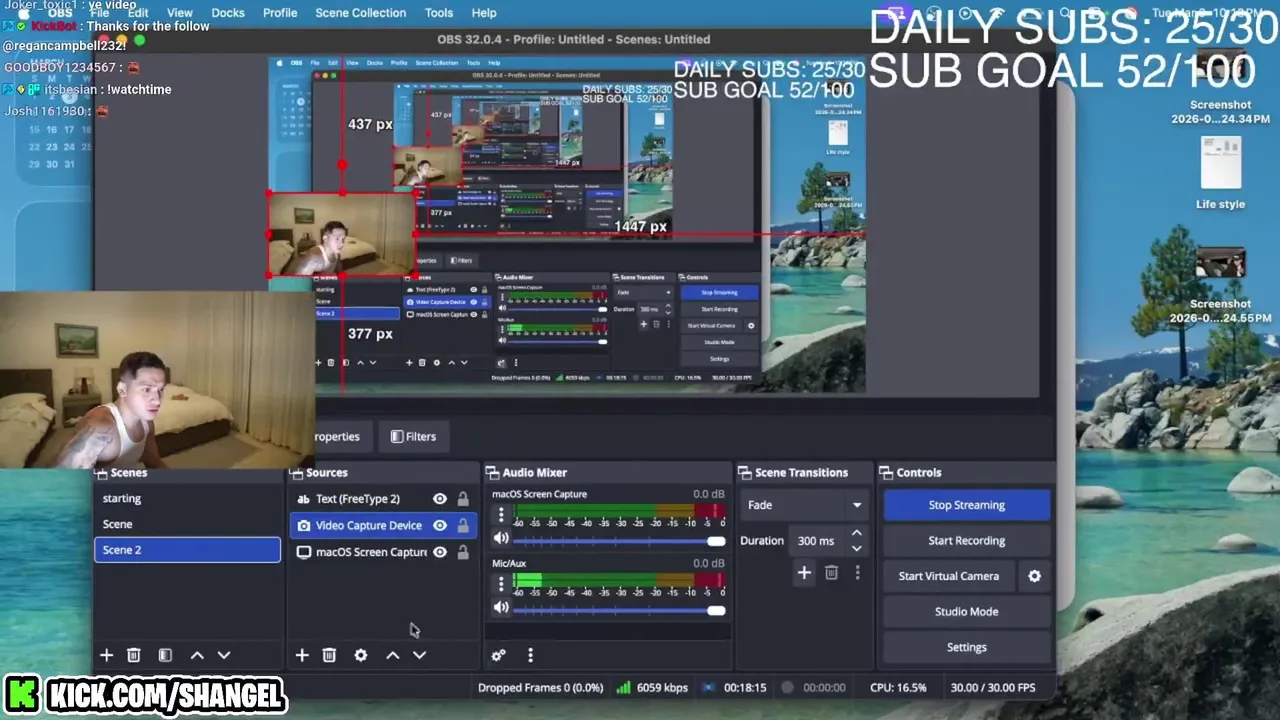Select the Scene entry in Scenes list
The height and width of the screenshot is (720, 1280).
[x=187, y=524]
